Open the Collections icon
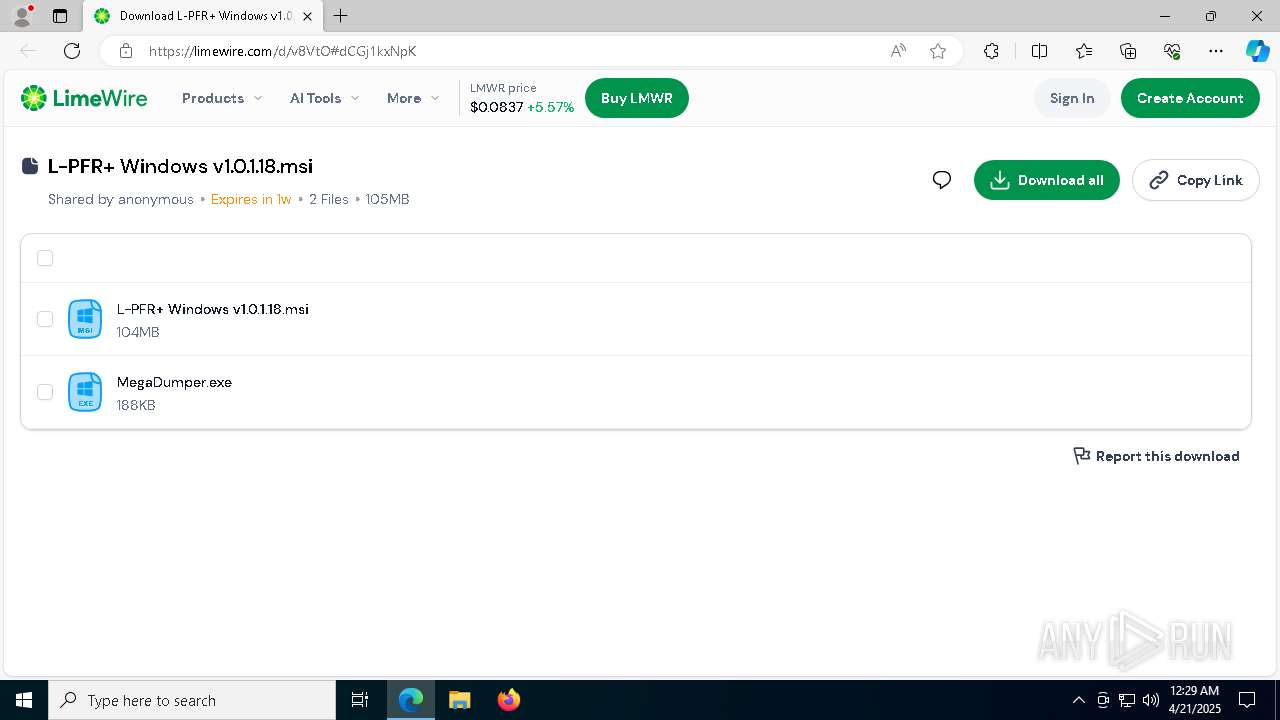This screenshot has height=720, width=1280. (x=1128, y=51)
